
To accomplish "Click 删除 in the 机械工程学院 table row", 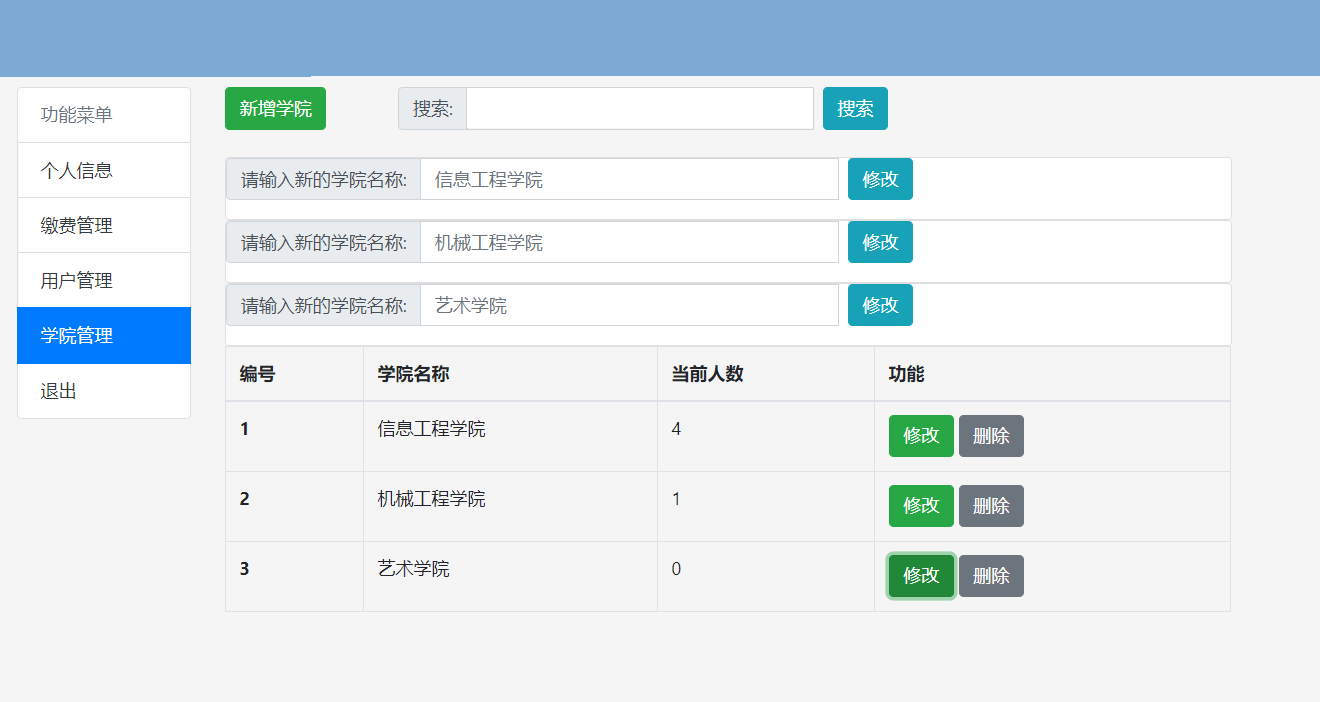I will (x=991, y=506).
